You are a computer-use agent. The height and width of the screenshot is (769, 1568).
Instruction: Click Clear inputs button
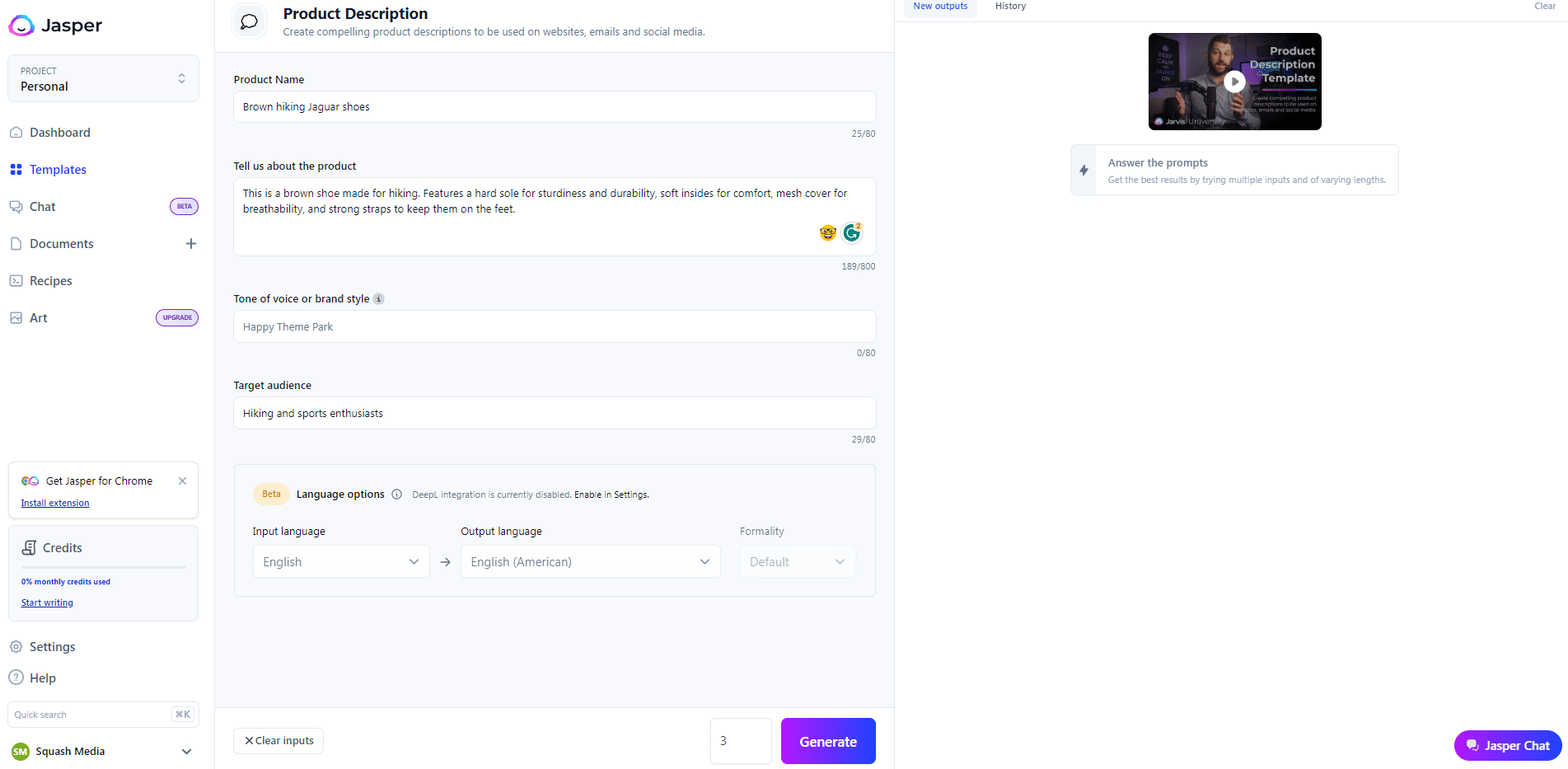click(x=278, y=741)
